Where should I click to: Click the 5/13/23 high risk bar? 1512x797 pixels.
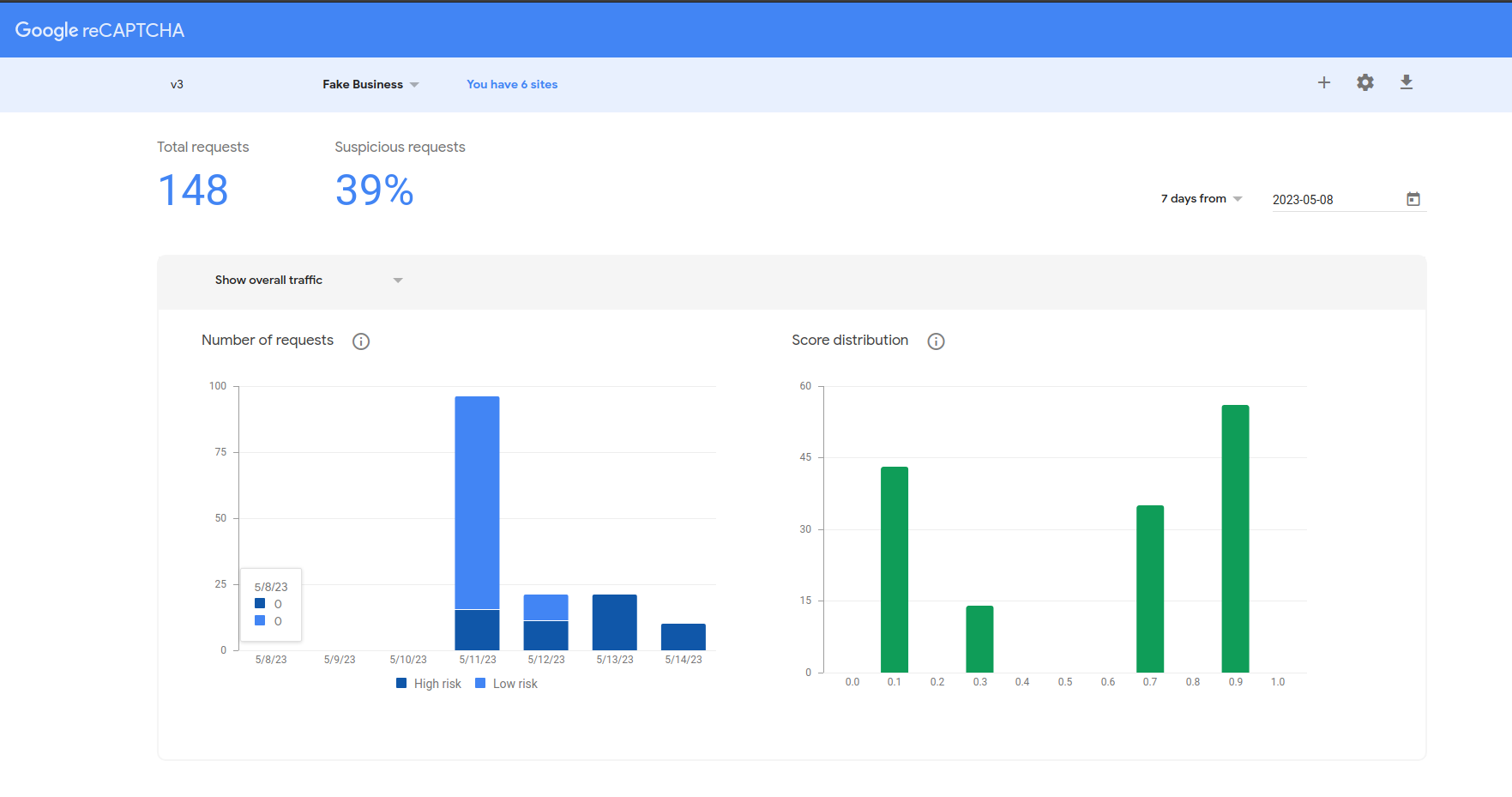(x=615, y=622)
